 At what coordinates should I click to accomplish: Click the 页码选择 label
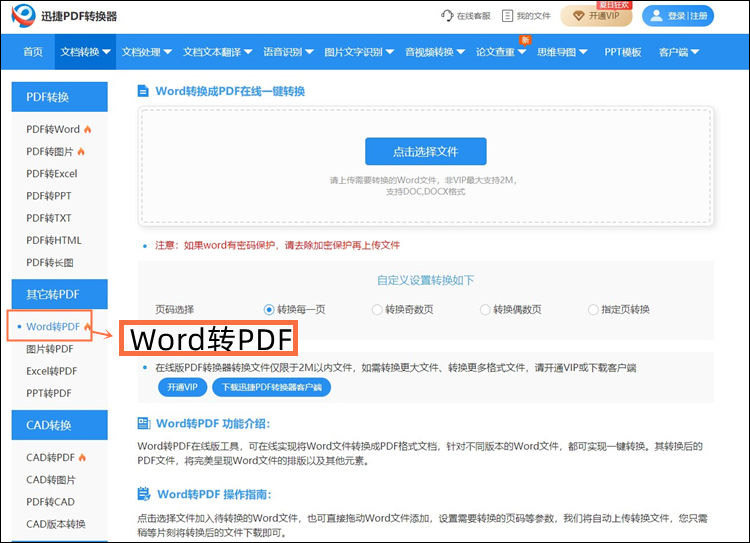coord(174,310)
